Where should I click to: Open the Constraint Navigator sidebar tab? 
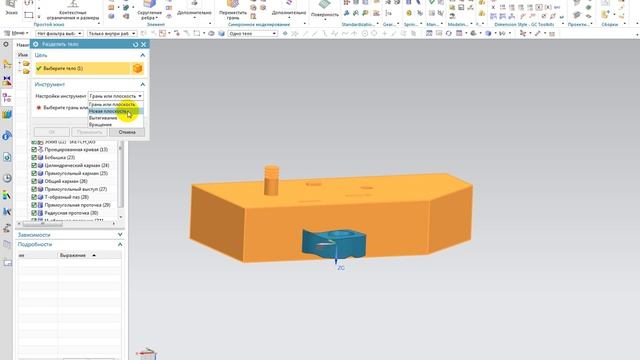click(x=7, y=81)
